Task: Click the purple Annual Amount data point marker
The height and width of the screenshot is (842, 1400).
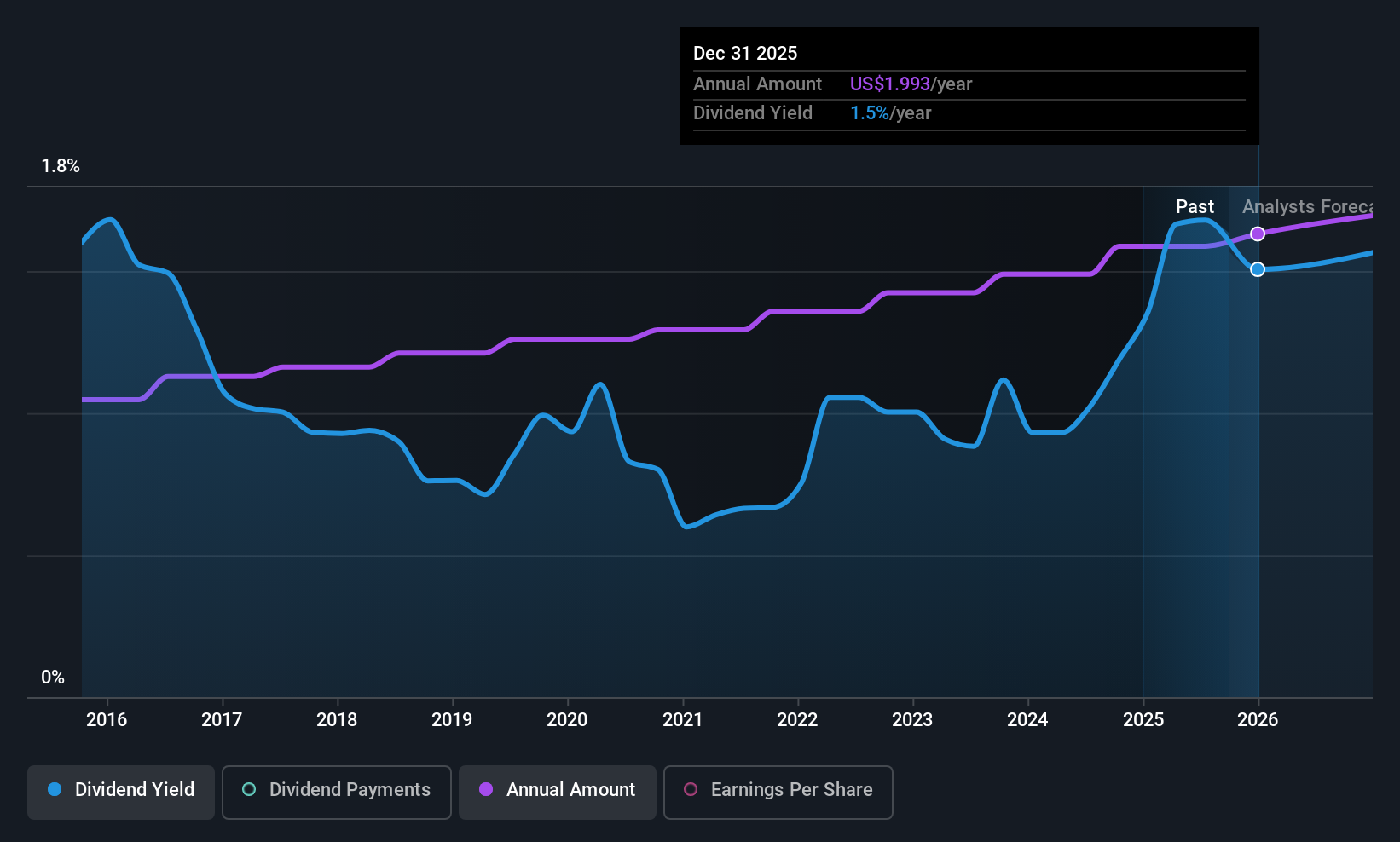Action: tap(1258, 234)
